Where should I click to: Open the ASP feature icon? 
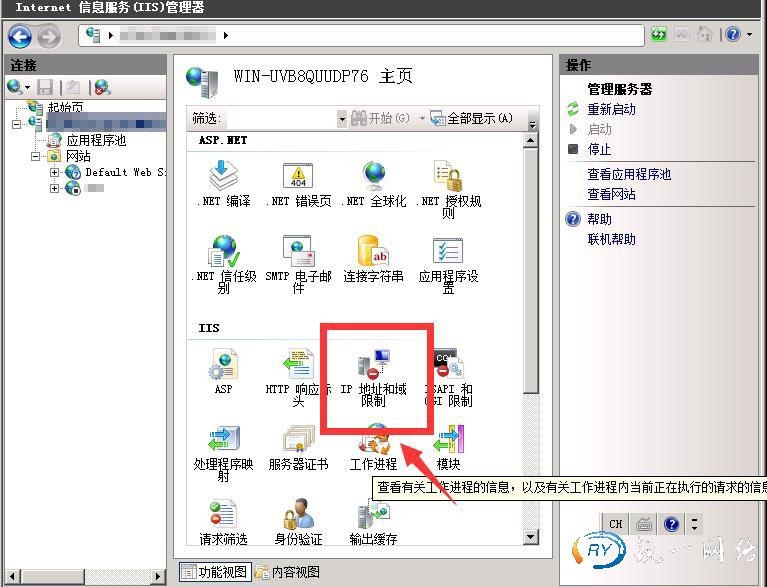pyautogui.click(x=223, y=366)
